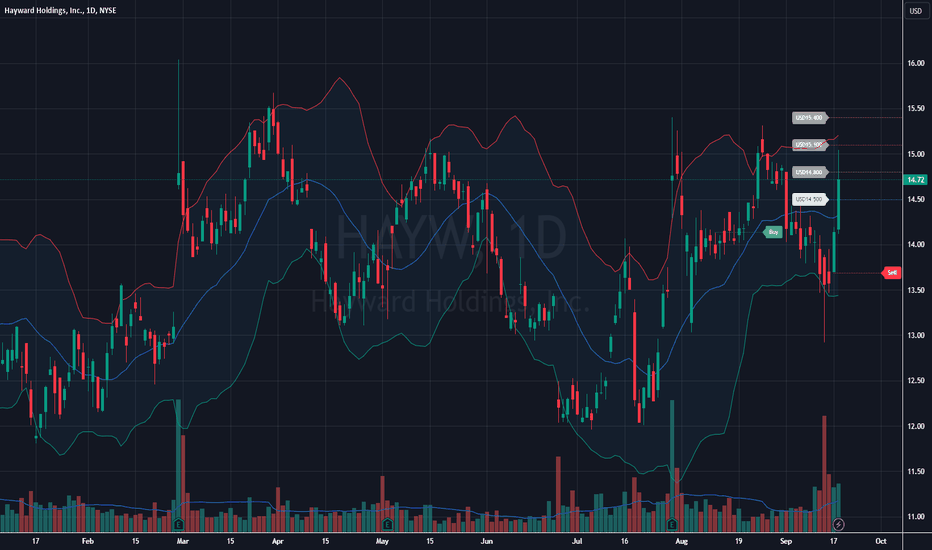932x550 pixels.
Task: Click the 16.00 price axis label
Action: 915,63
